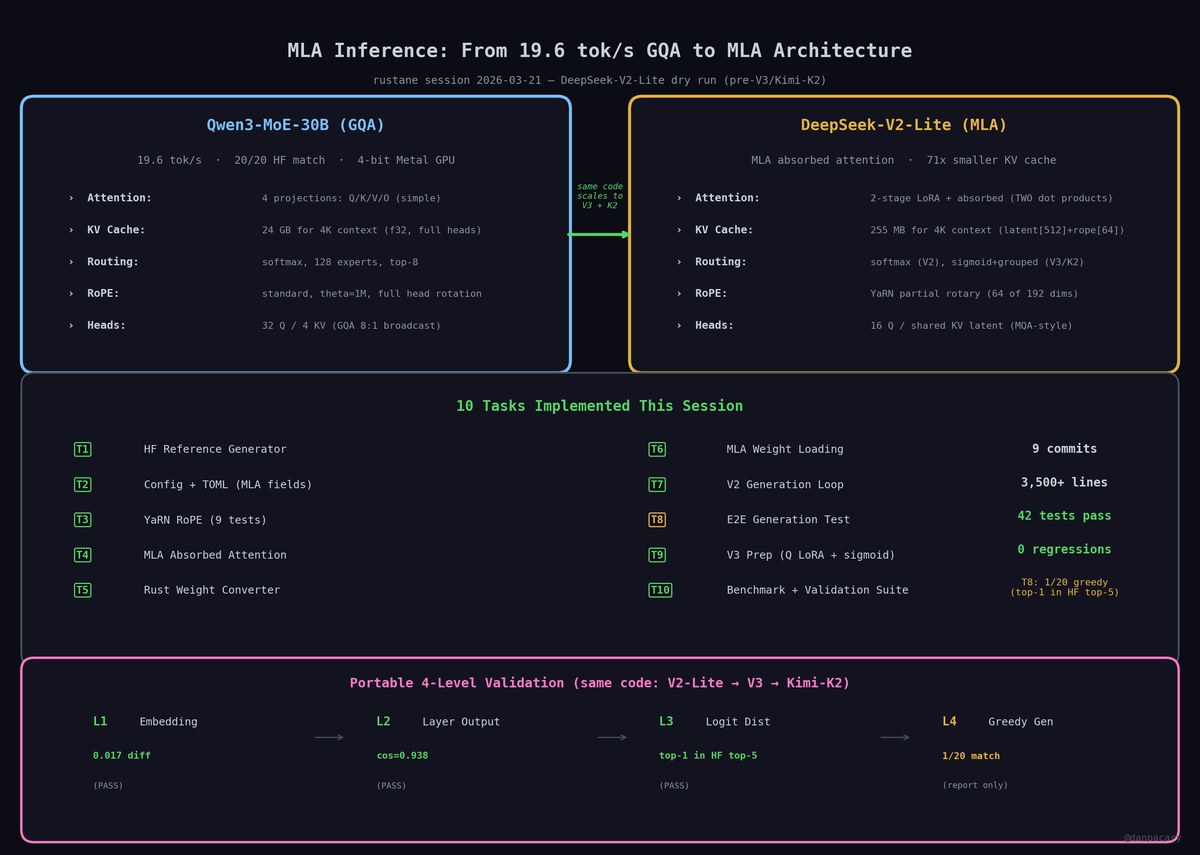1200x855 pixels.
Task: Click the '3,500+ lines' stat
Action: (1064, 482)
